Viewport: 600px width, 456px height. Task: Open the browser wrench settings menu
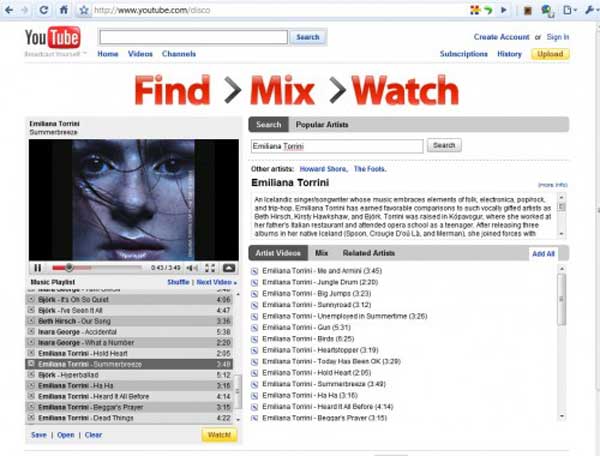590,10
